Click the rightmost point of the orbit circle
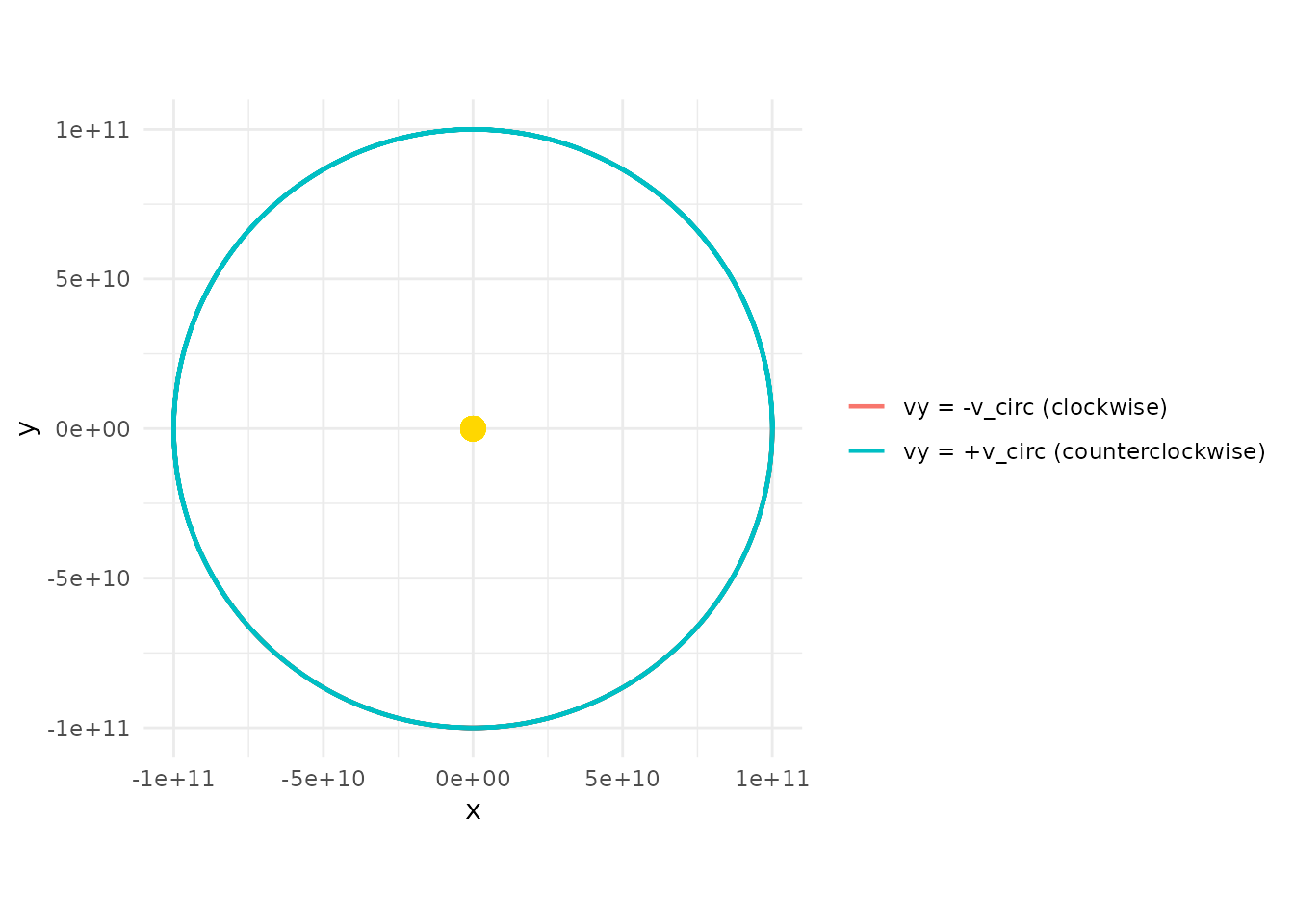Screen dimensions: 1294x924 click(772, 428)
